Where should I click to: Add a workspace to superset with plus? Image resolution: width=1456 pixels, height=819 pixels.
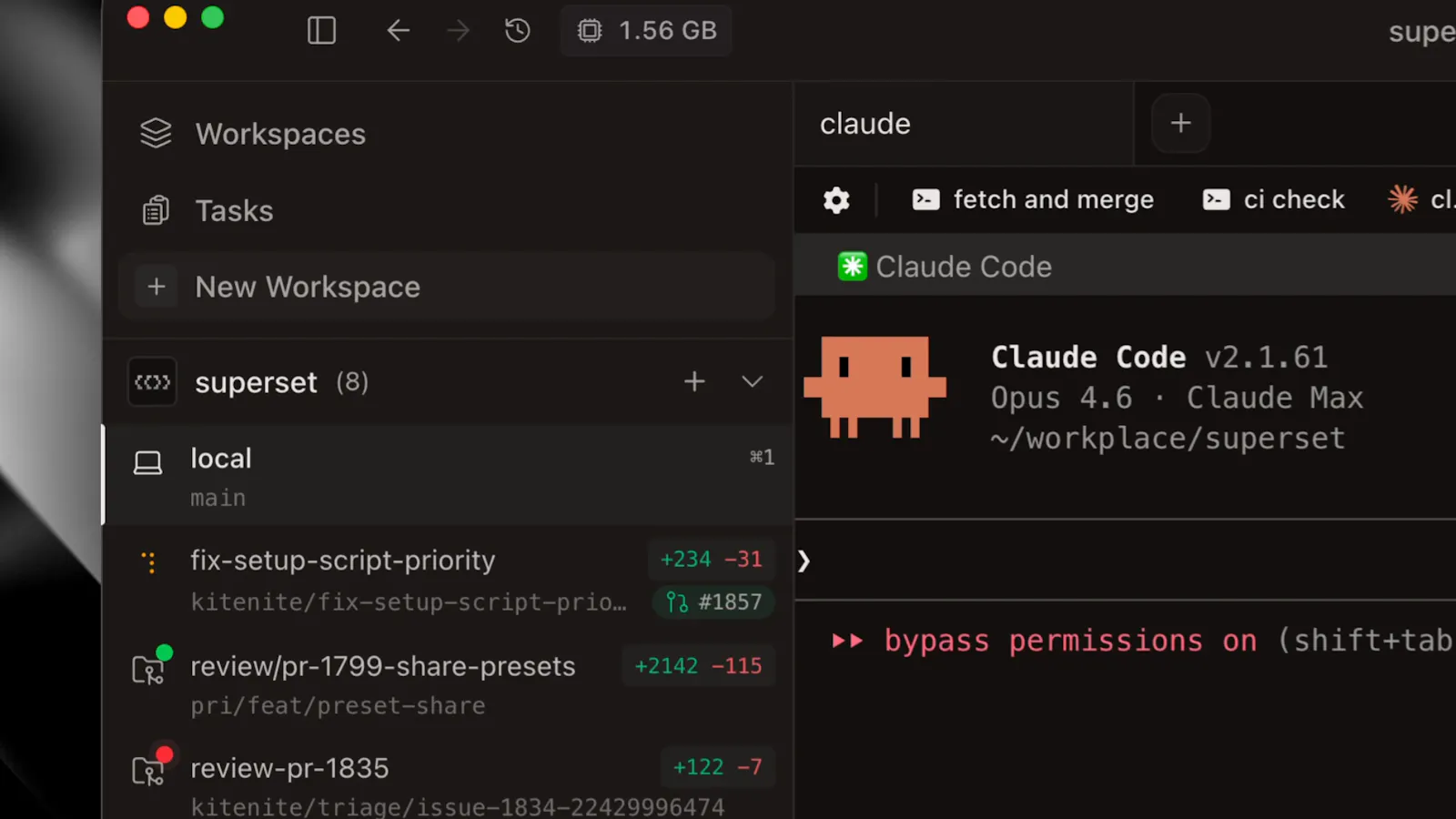[694, 381]
